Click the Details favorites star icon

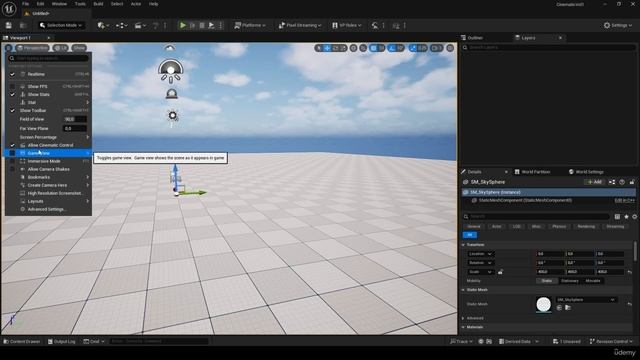[626, 217]
